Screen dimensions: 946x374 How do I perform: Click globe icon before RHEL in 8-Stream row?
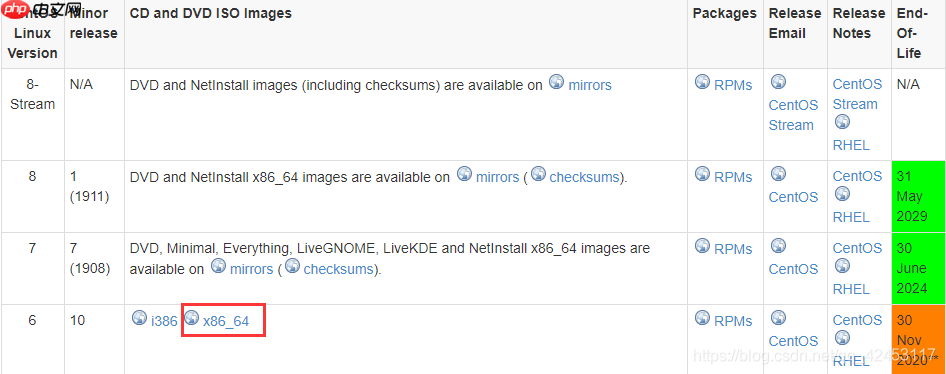tap(842, 122)
